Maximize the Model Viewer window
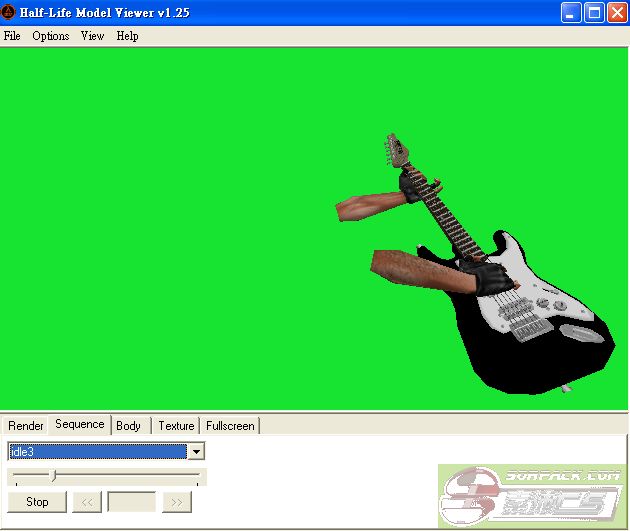 593,13
